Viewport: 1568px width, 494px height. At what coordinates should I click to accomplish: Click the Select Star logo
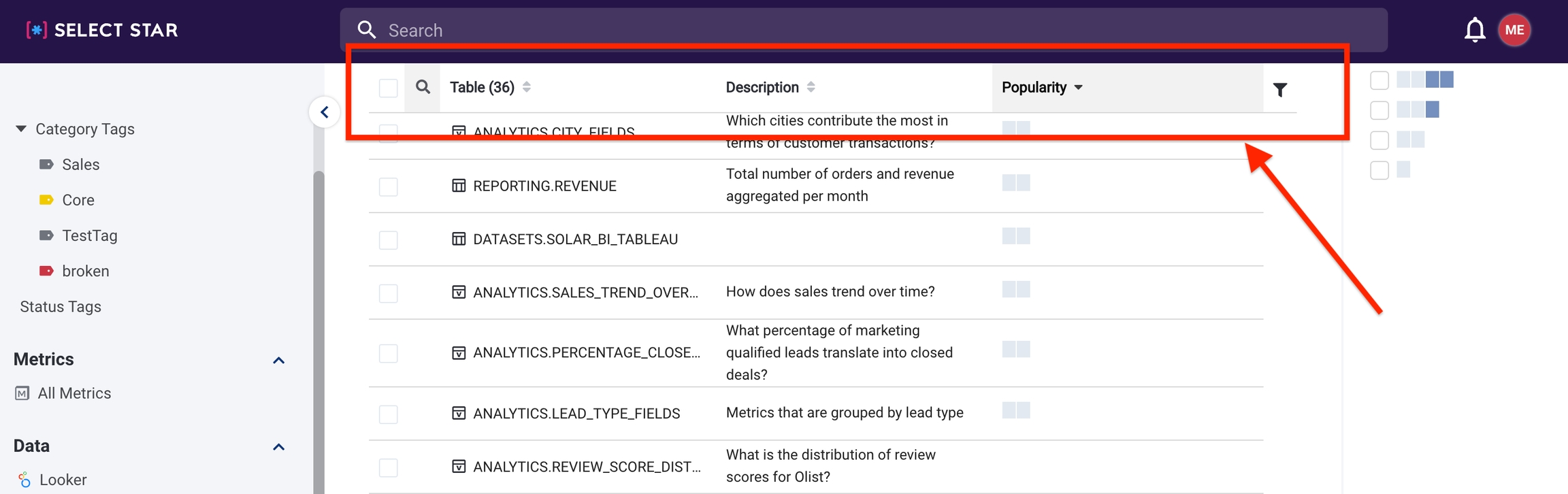[x=102, y=30]
